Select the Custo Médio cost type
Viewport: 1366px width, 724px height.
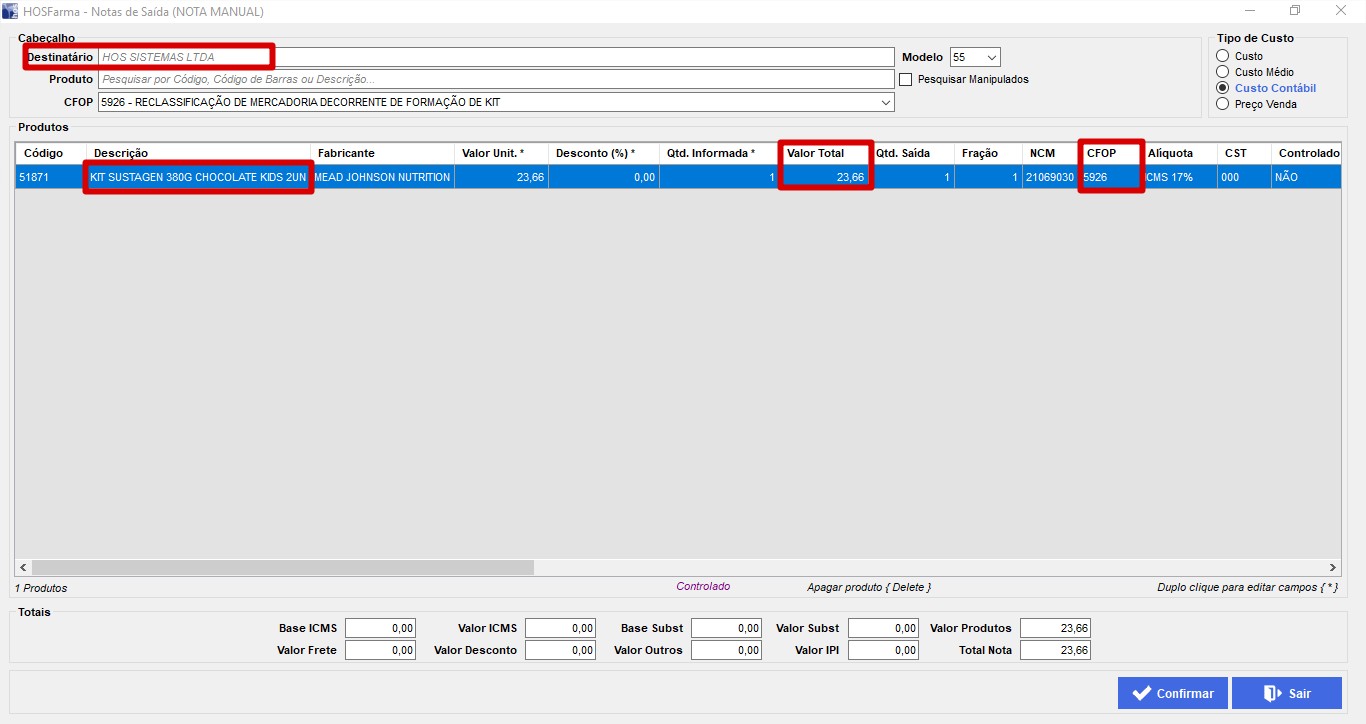(1222, 72)
